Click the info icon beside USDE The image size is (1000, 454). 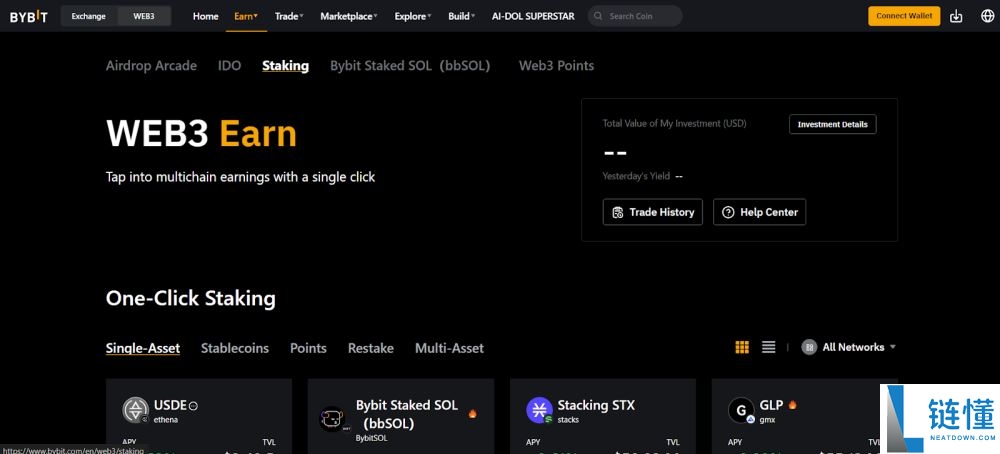(x=193, y=406)
